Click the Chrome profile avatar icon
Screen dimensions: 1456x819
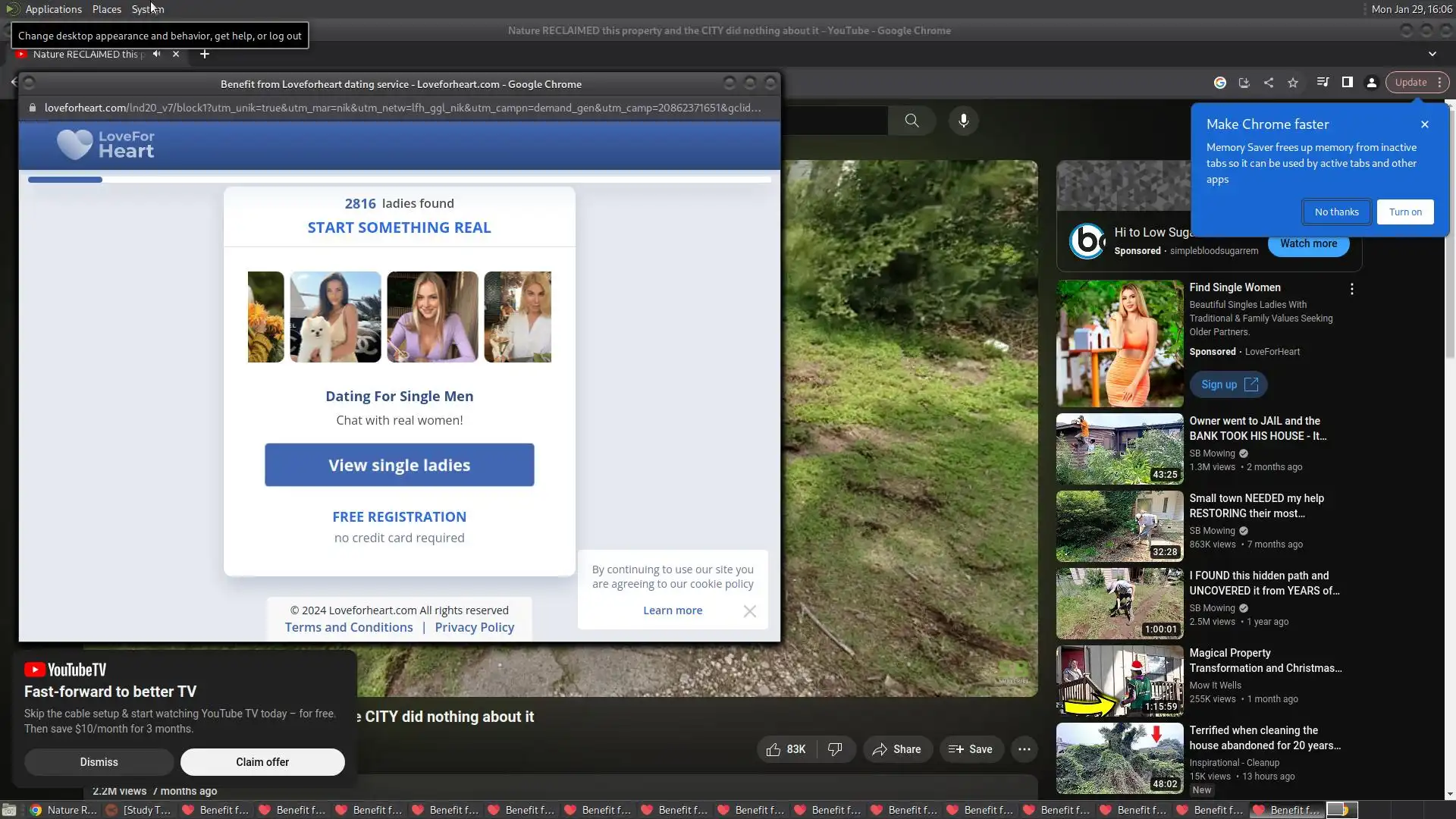click(x=1372, y=83)
